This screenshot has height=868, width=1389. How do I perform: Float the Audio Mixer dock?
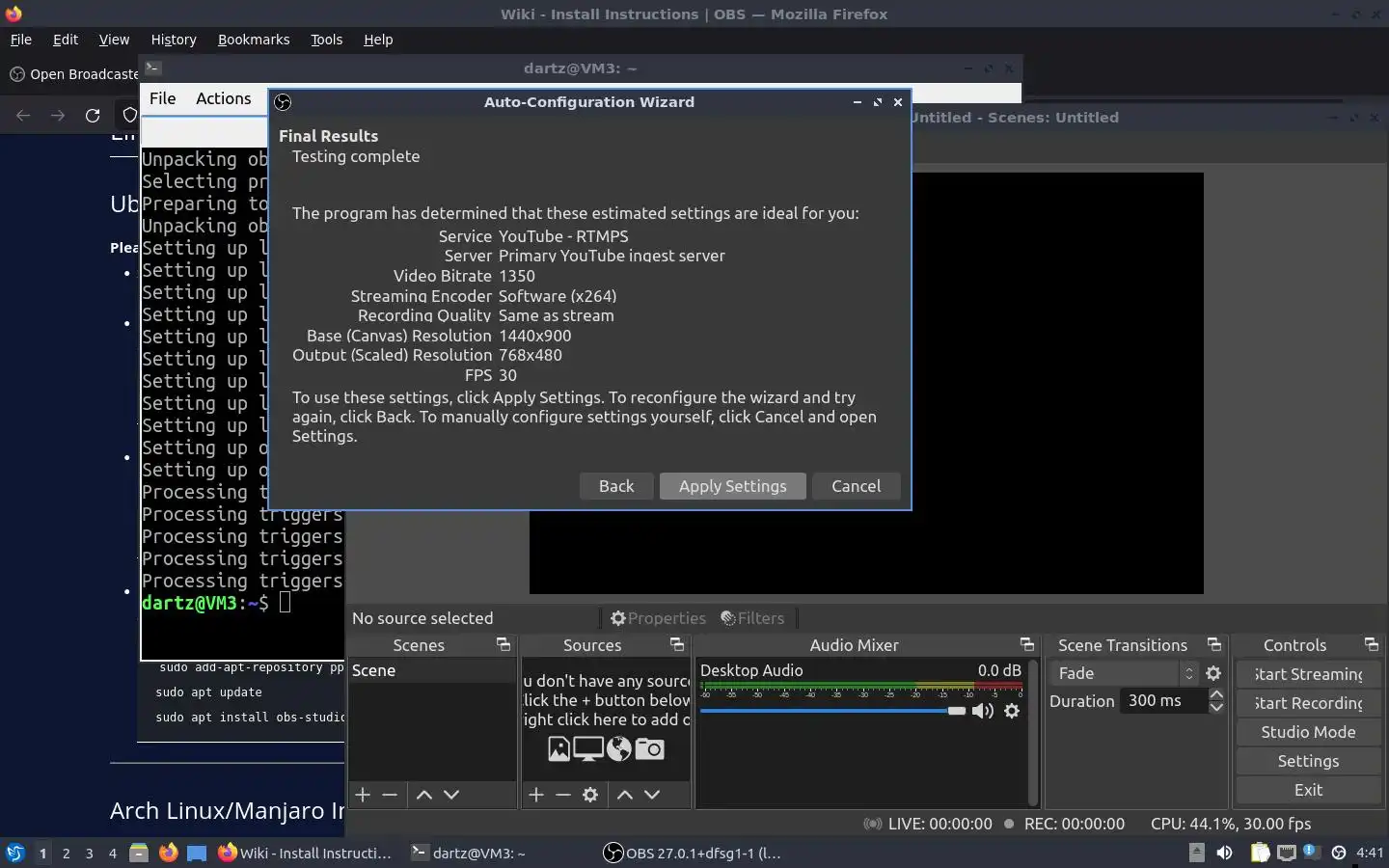(x=1026, y=644)
